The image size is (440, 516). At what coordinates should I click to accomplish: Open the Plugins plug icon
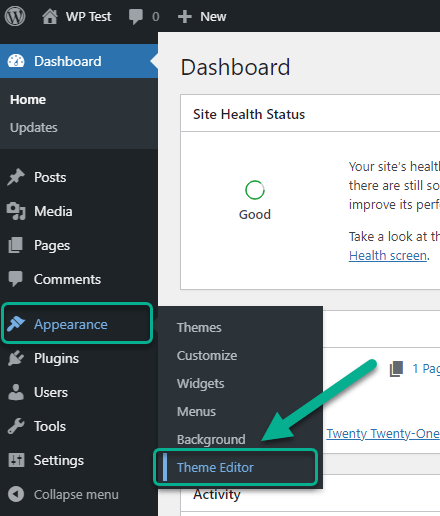16,358
